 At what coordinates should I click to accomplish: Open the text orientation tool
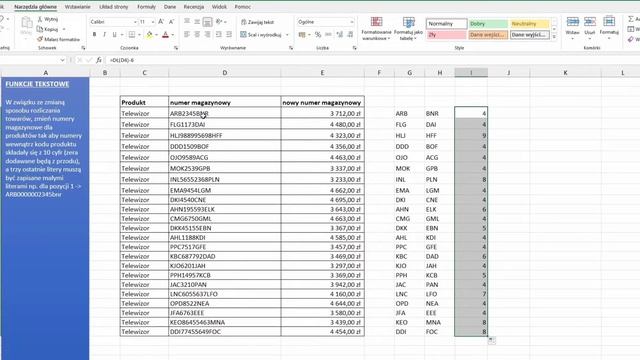[x=219, y=22]
